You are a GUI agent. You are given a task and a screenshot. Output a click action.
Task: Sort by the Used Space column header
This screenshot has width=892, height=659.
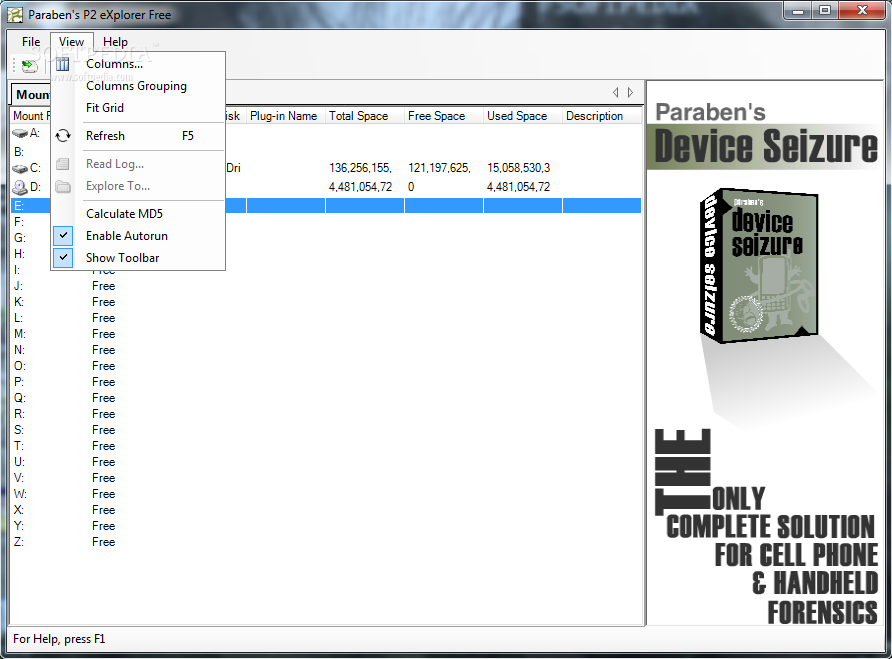(523, 116)
